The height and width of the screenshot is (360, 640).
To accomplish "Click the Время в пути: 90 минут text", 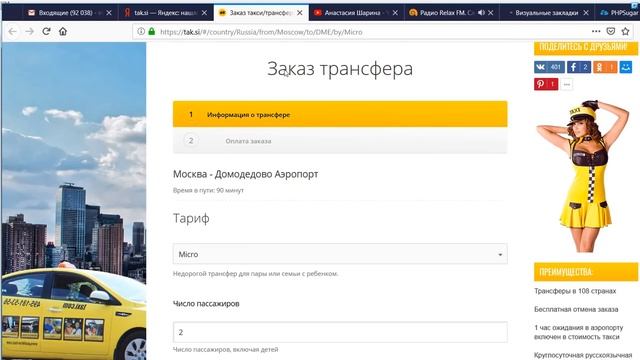I will (208, 190).
